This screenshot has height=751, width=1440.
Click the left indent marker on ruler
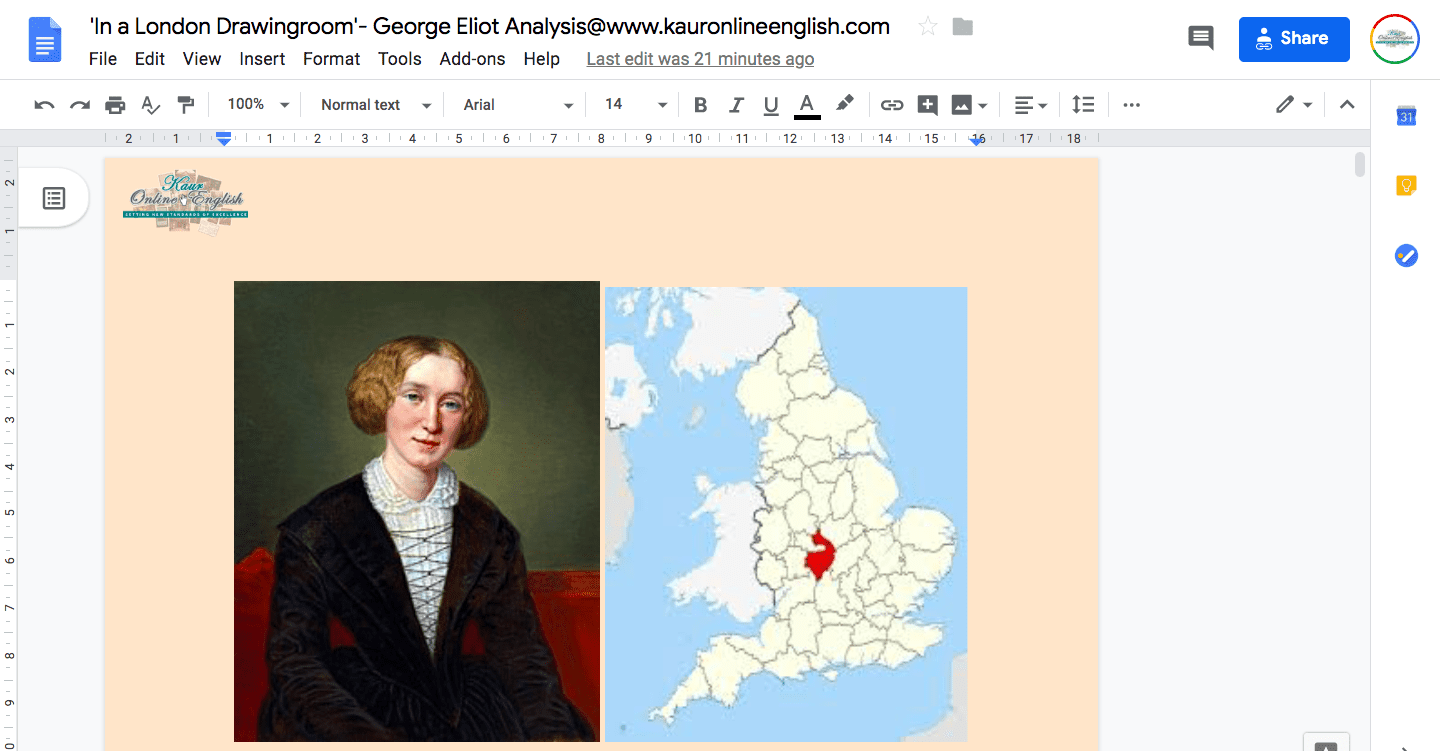click(x=224, y=140)
